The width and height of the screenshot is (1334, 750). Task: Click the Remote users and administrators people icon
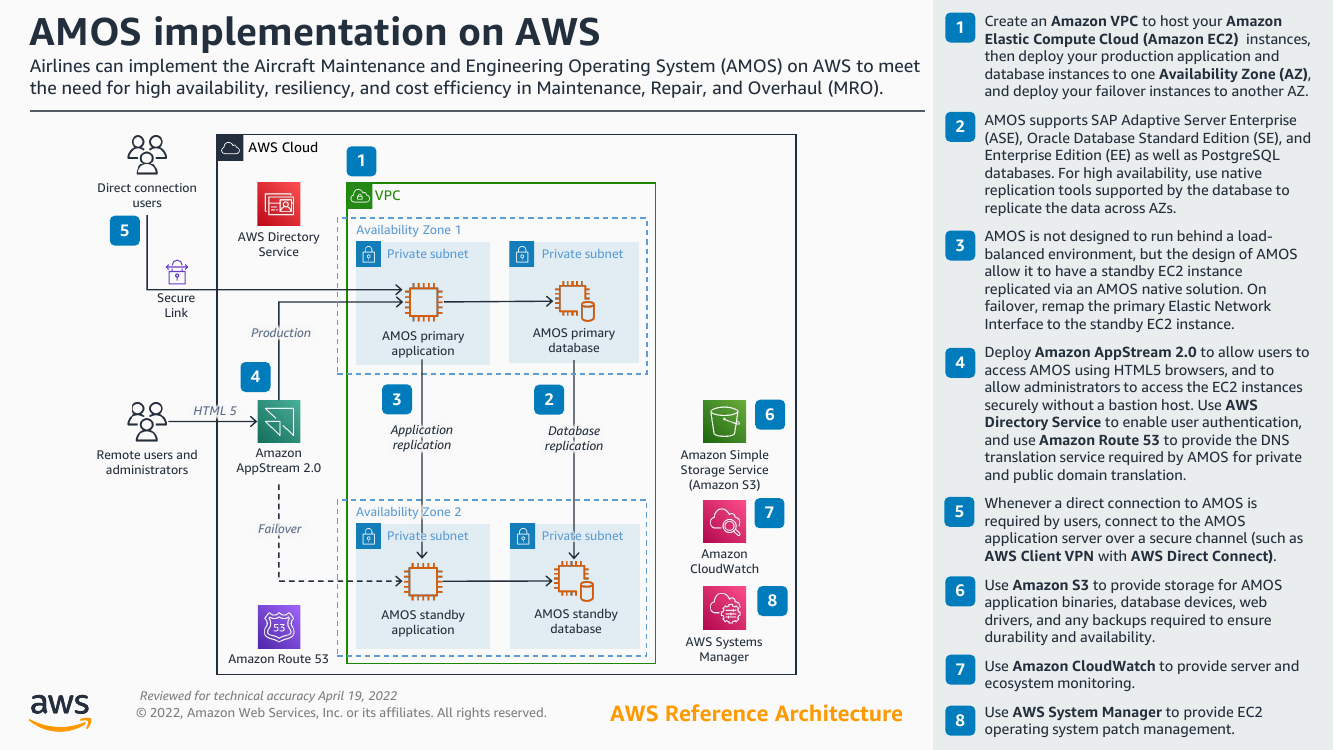click(147, 422)
